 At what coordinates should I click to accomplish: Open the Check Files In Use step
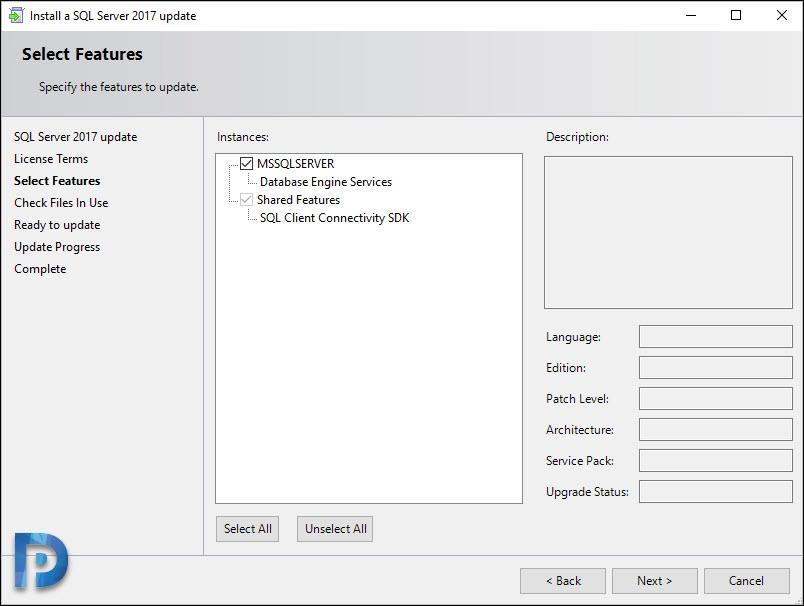pyautogui.click(x=61, y=203)
